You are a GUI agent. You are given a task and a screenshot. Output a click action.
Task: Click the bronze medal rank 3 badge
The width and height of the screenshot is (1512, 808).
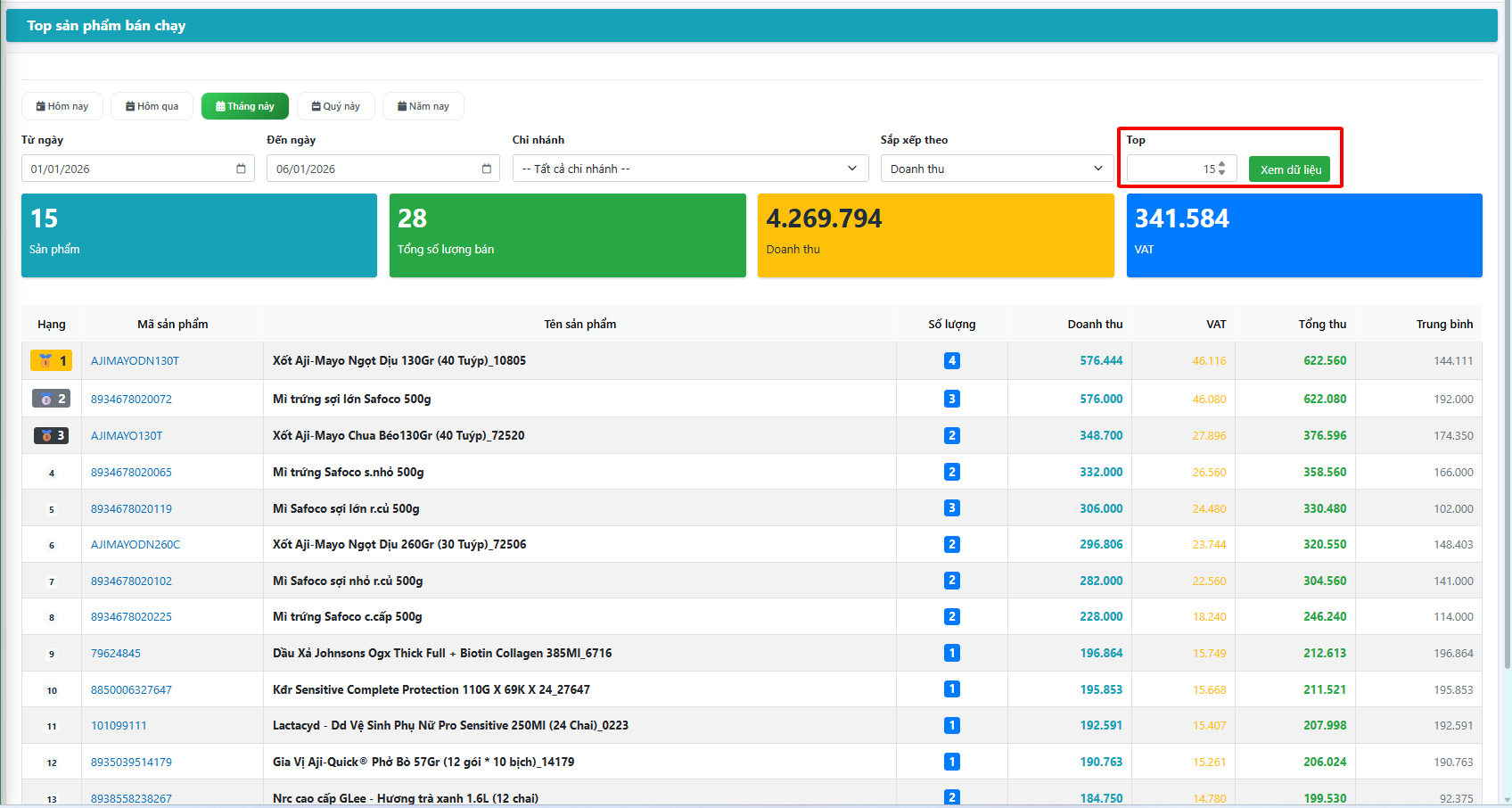(52, 436)
